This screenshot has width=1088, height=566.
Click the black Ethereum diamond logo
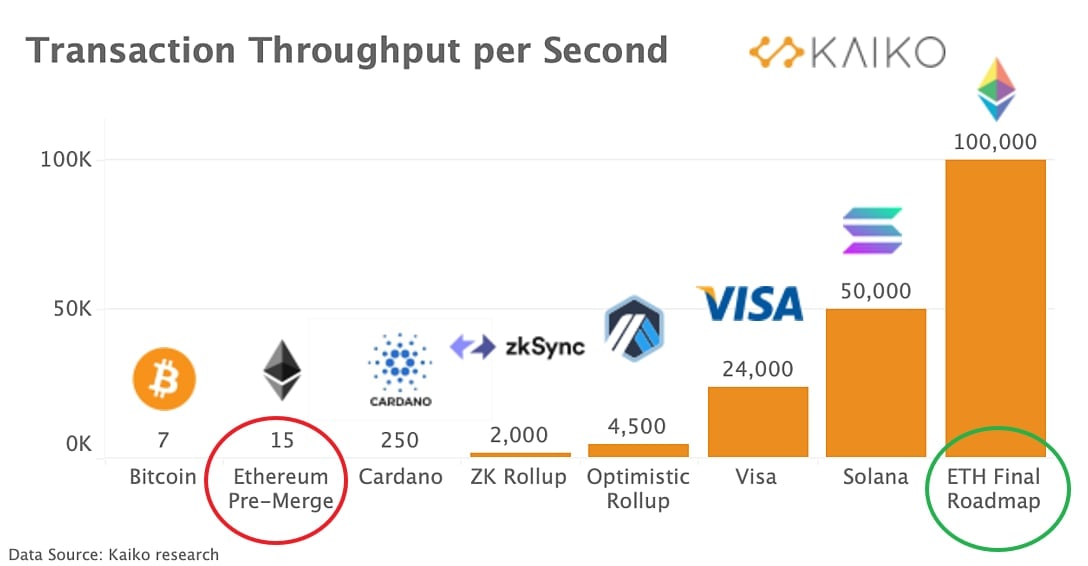pos(282,370)
